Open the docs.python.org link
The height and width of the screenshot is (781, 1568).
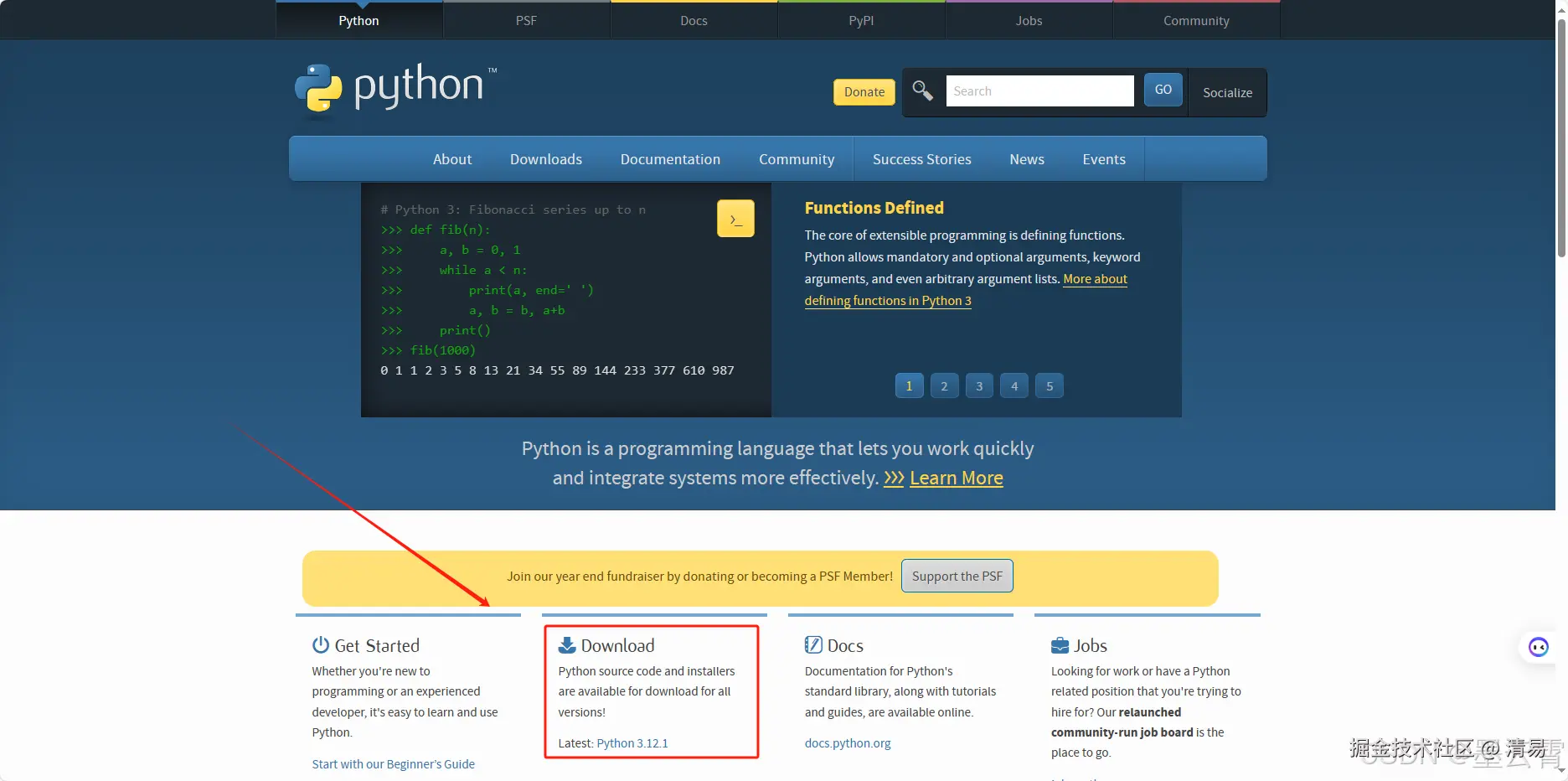pyautogui.click(x=848, y=743)
